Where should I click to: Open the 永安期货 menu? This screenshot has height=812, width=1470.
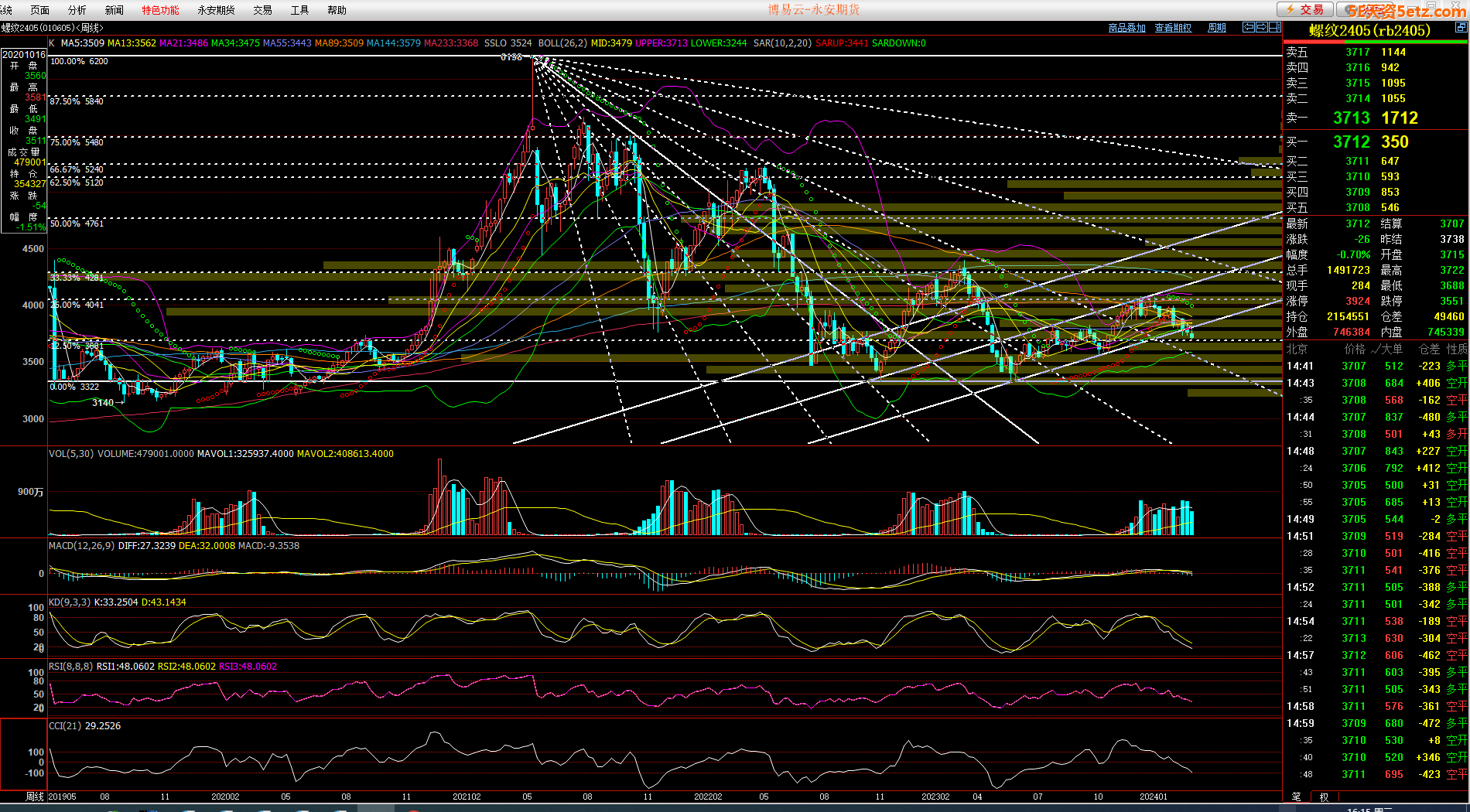point(216,10)
